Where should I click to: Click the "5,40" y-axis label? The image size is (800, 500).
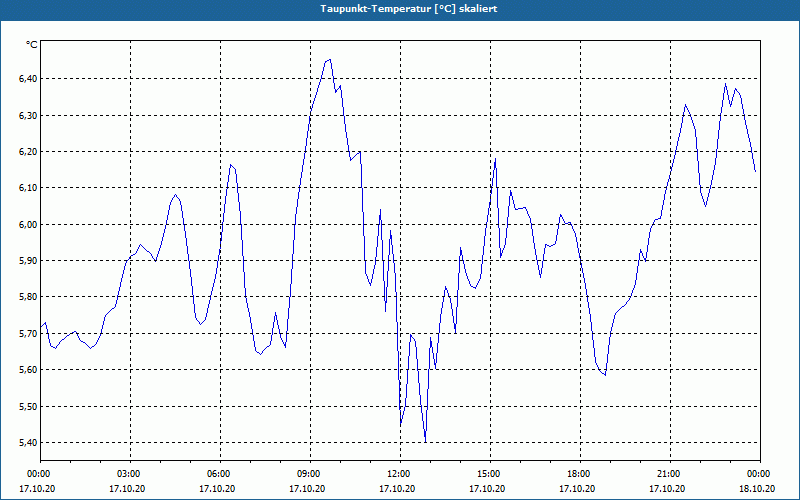28,443
